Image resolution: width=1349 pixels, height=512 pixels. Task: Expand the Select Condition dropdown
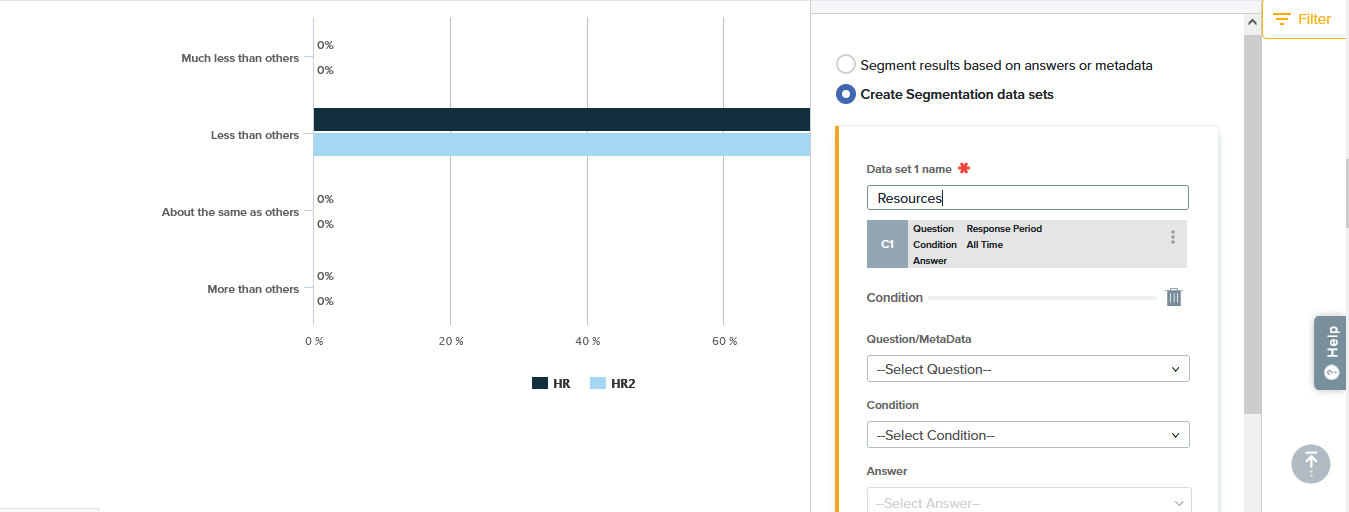[x=1028, y=435]
